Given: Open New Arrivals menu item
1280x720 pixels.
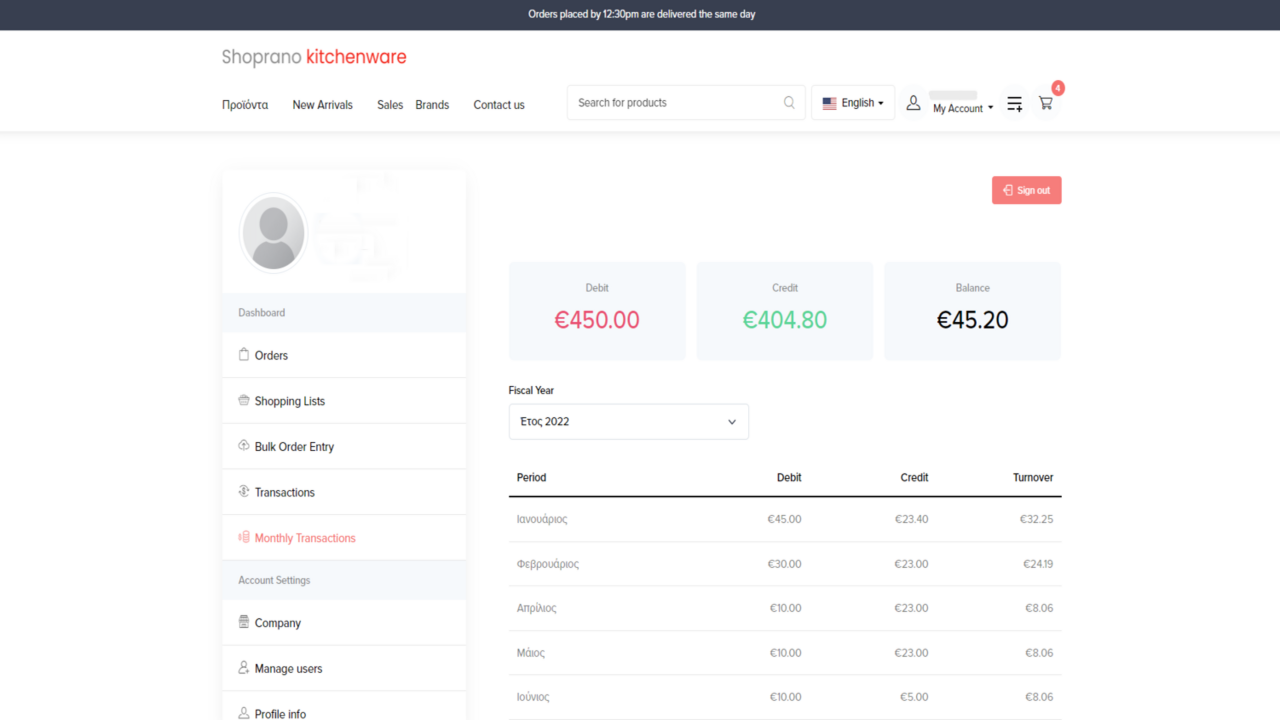Looking at the screenshot, I should tap(322, 105).
